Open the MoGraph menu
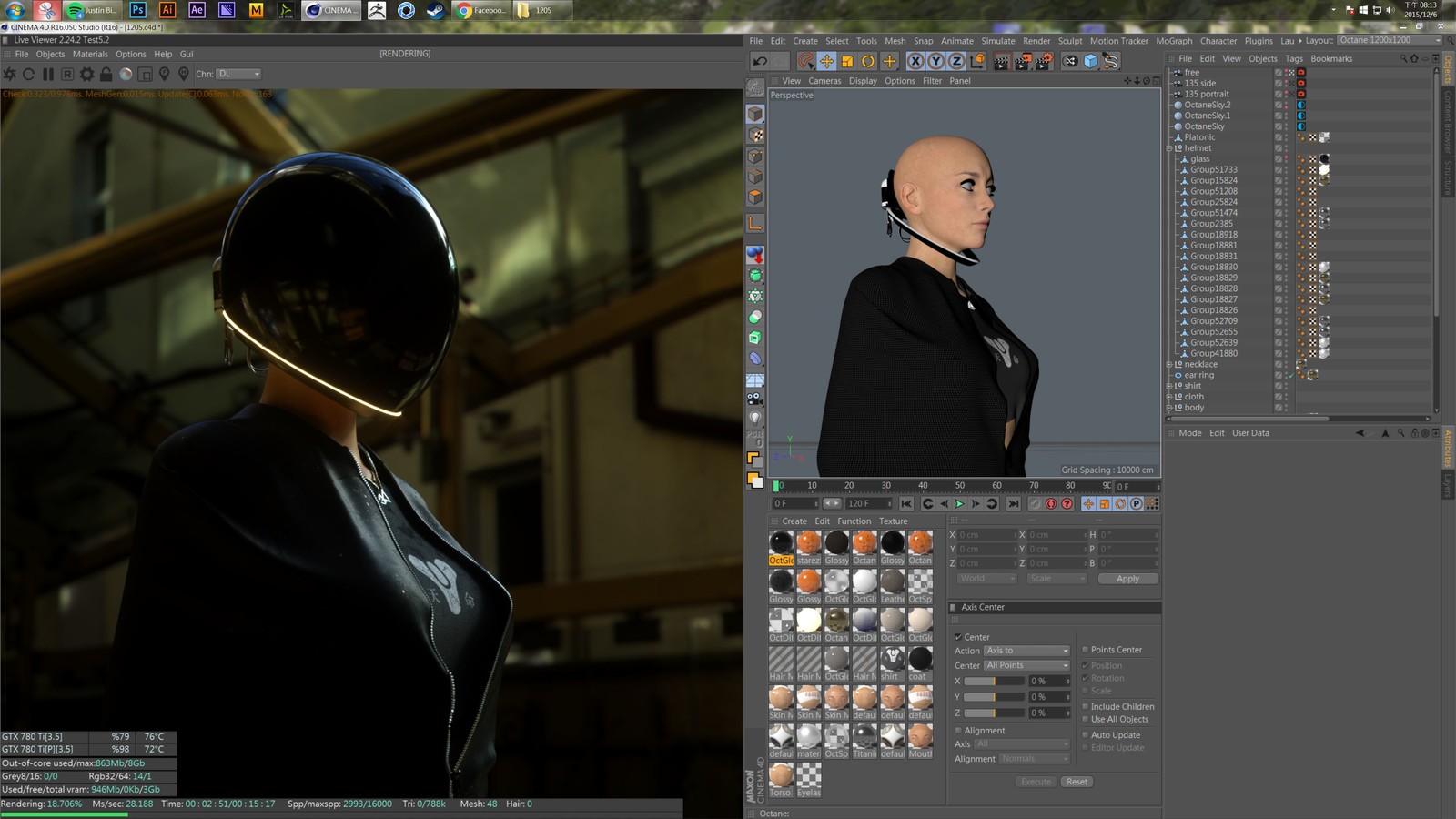The image size is (1456, 819). (1174, 41)
